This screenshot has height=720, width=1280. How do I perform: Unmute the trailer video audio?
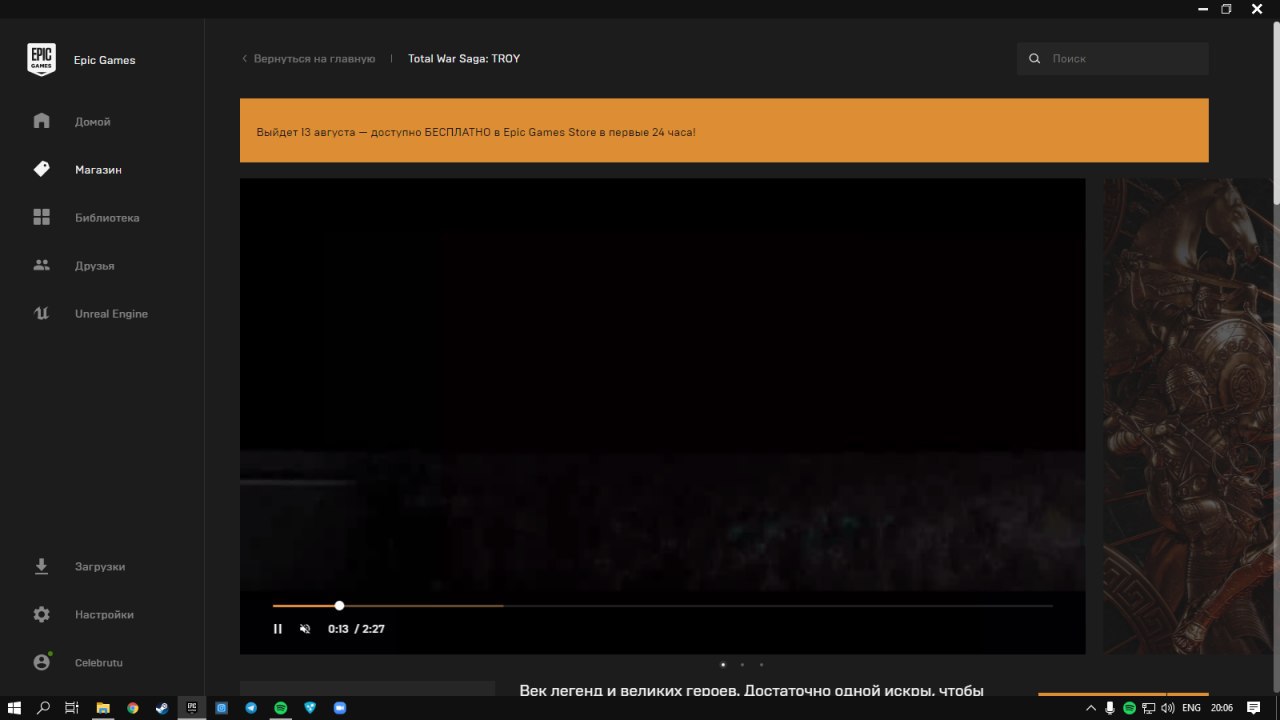click(x=305, y=629)
